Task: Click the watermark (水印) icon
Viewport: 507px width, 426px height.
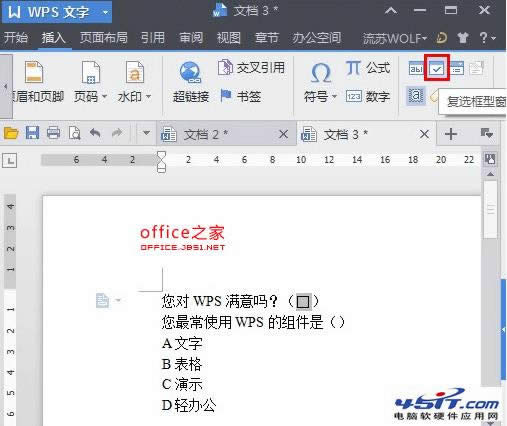Action: pyautogui.click(x=135, y=72)
